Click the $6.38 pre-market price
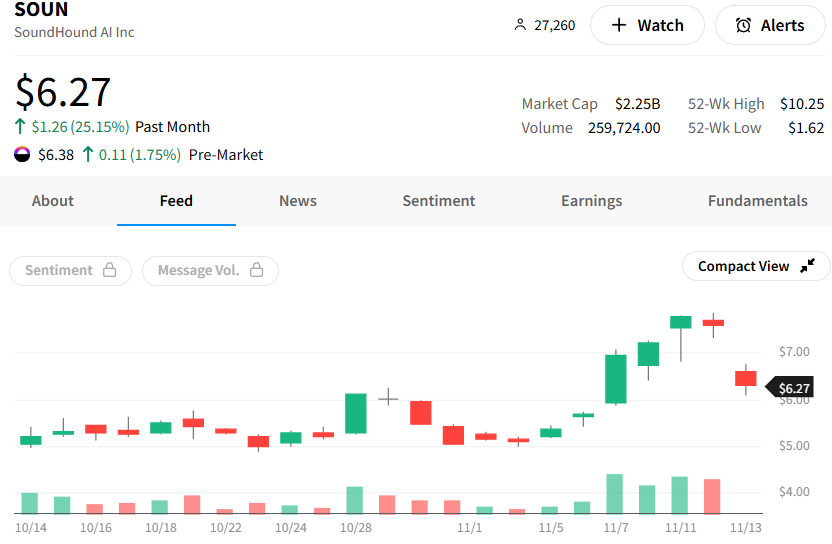The image size is (832, 544). pyautogui.click(x=56, y=155)
